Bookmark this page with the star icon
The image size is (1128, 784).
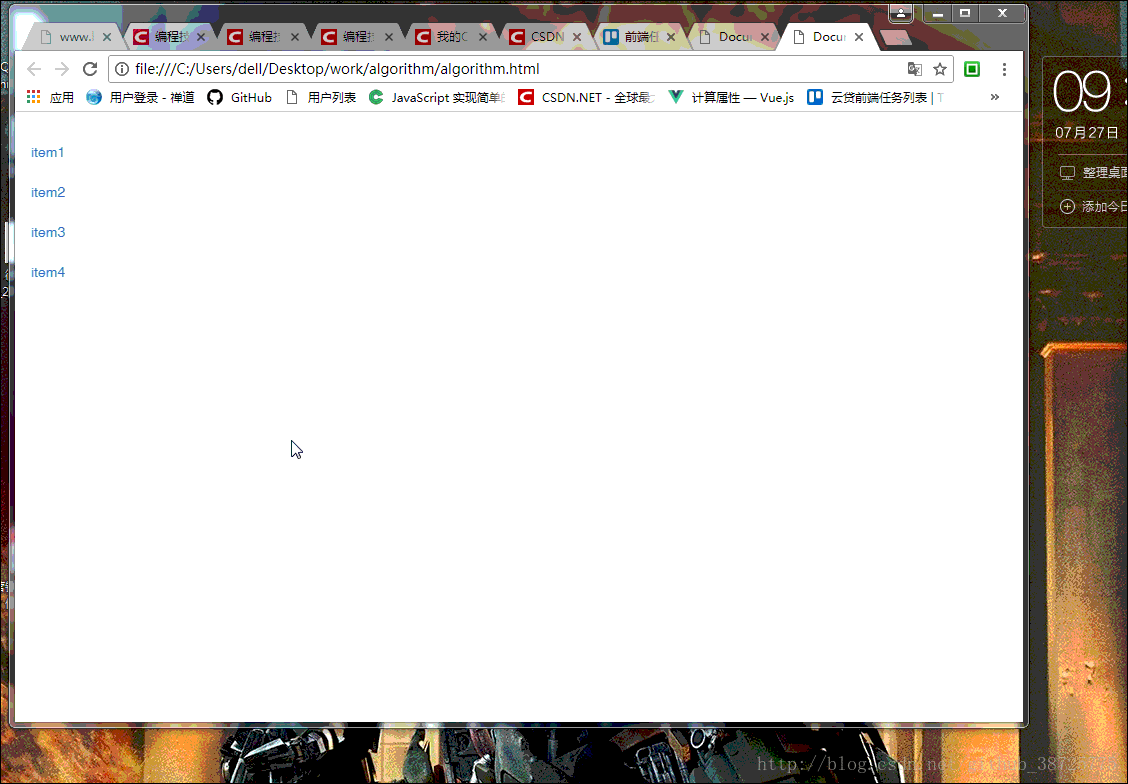(x=940, y=69)
